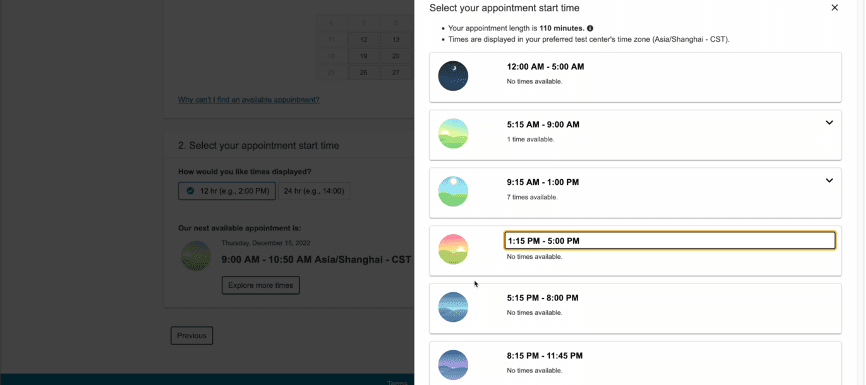
Task: Expand the 5:15 AM - 9:00 AM chevron
Action: point(829,123)
